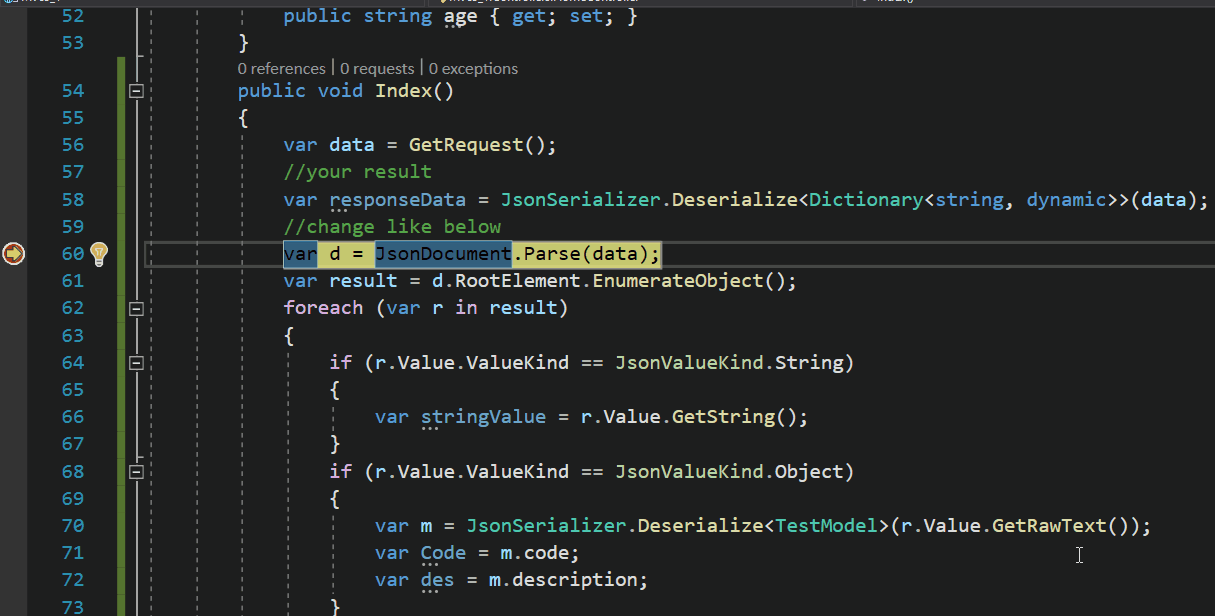Screen dimensions: 1215x616
Task: Click the 'dynamic' keyword on line 58
Action: click(x=1066, y=199)
